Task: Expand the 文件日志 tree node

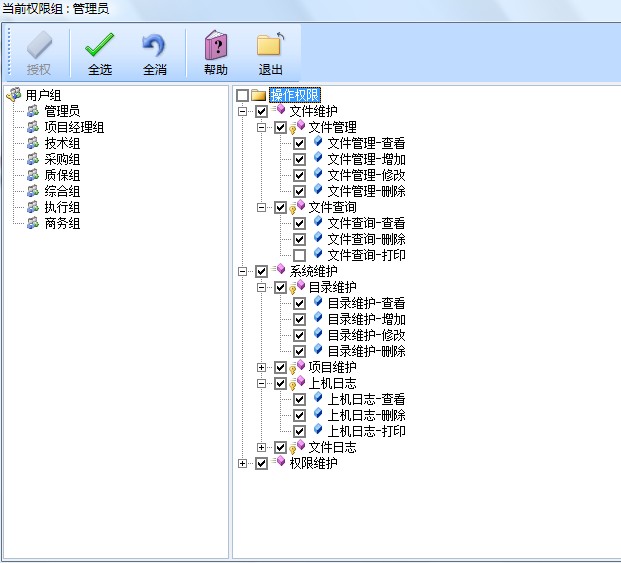Action: coord(261,447)
